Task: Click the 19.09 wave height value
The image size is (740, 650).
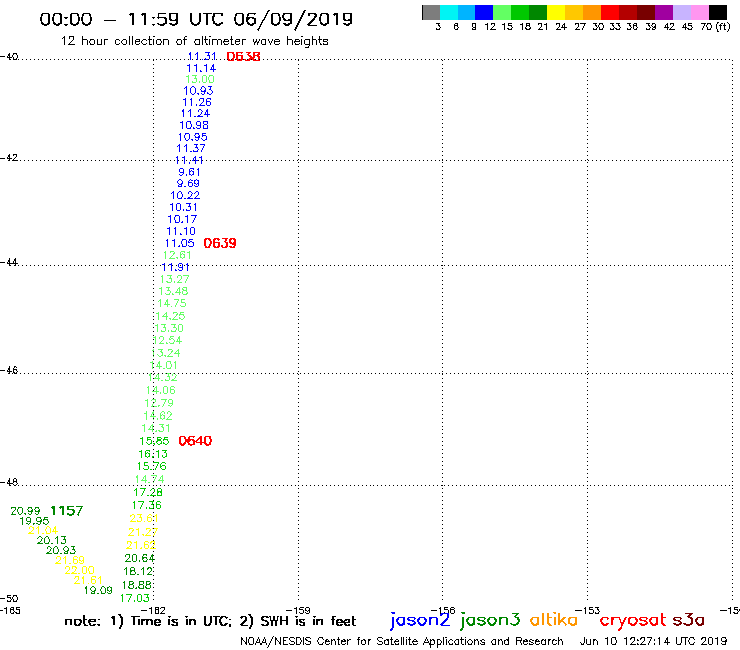Action: click(98, 591)
